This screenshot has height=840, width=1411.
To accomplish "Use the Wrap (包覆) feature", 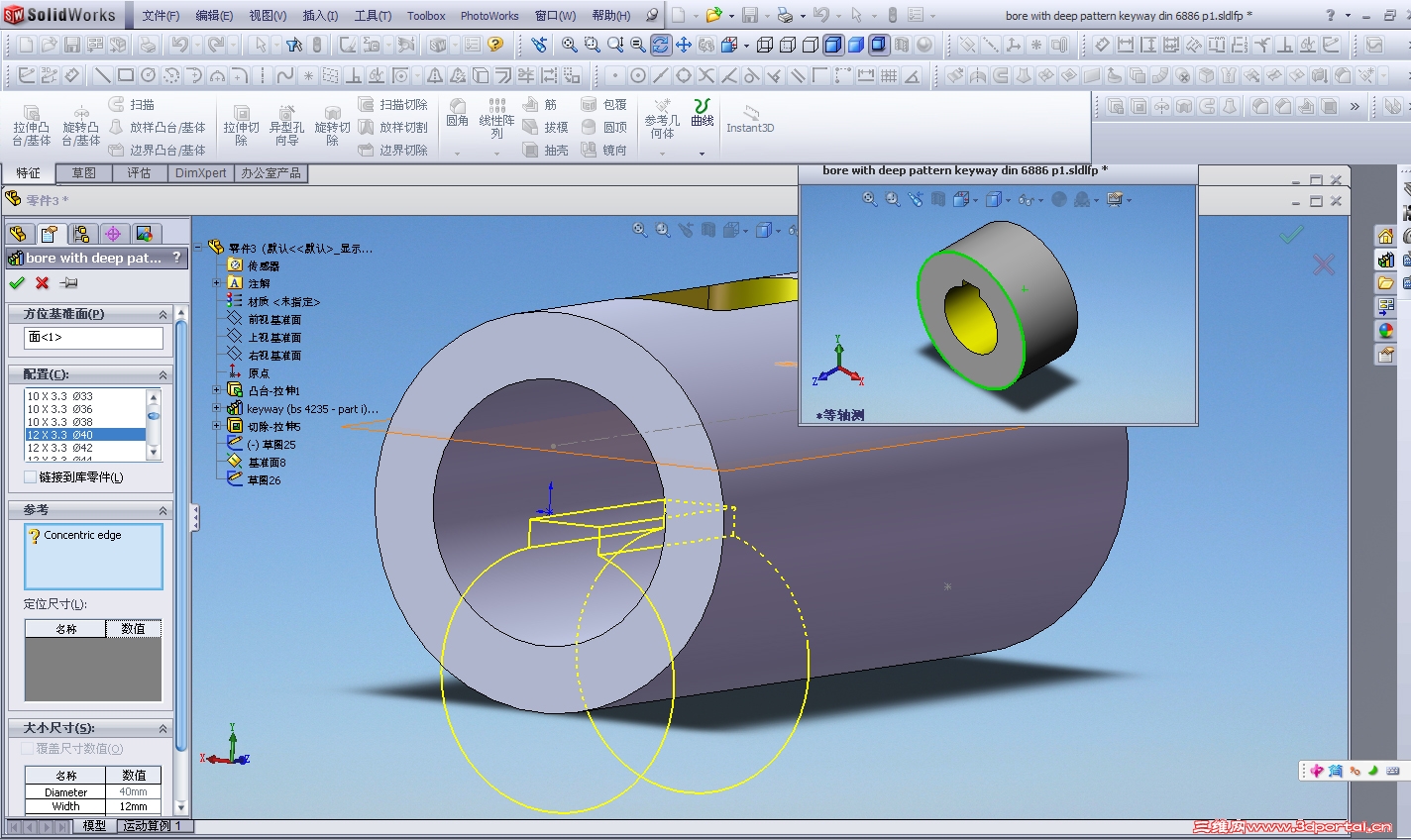I will pos(604,104).
